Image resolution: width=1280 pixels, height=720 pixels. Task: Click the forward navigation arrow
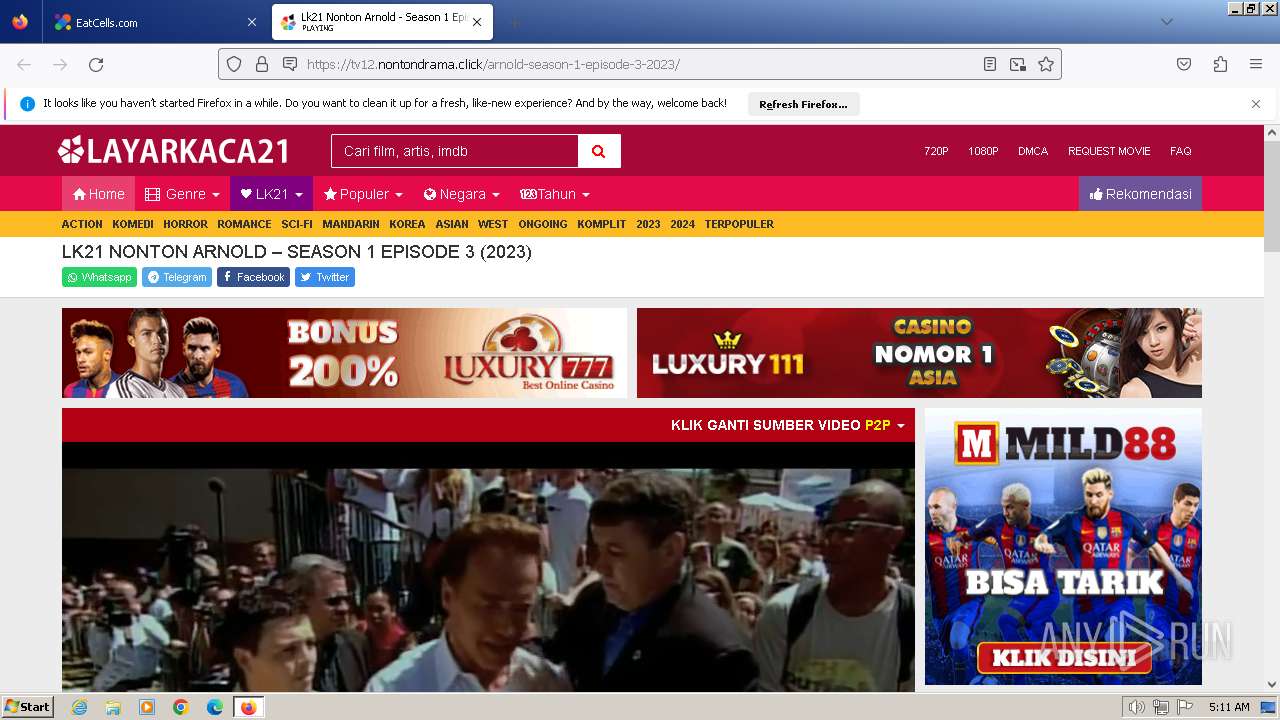60,64
